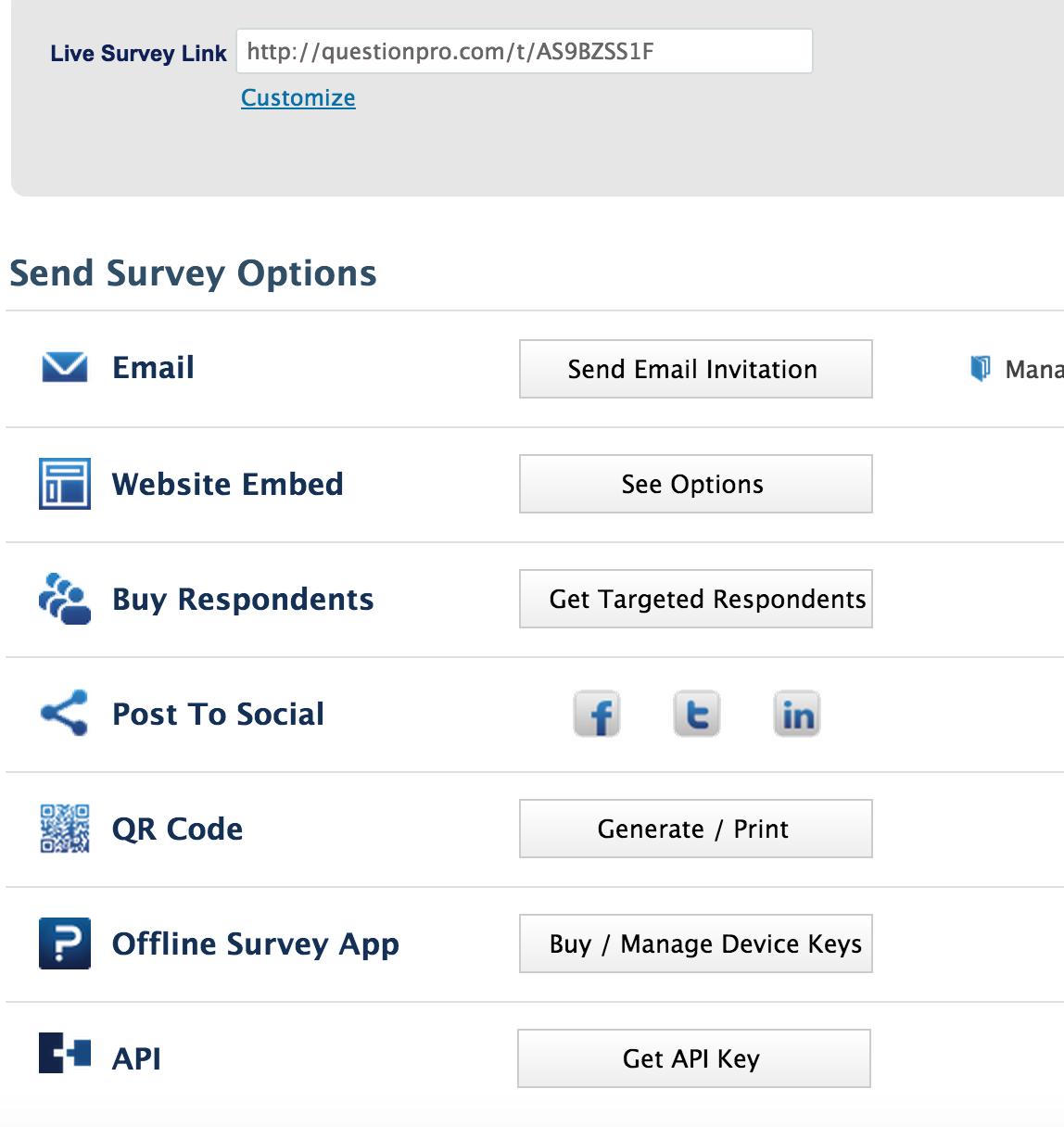Click the Send Survey Options heading
1064x1127 pixels.
click(192, 272)
